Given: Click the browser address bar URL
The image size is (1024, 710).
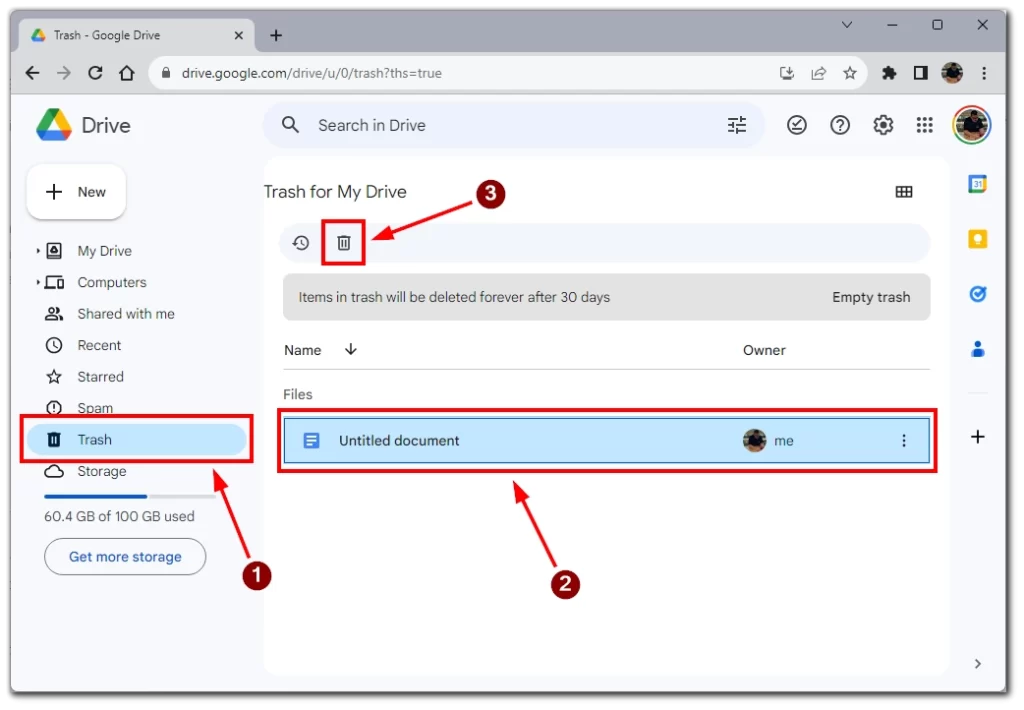Looking at the screenshot, I should click(x=312, y=73).
